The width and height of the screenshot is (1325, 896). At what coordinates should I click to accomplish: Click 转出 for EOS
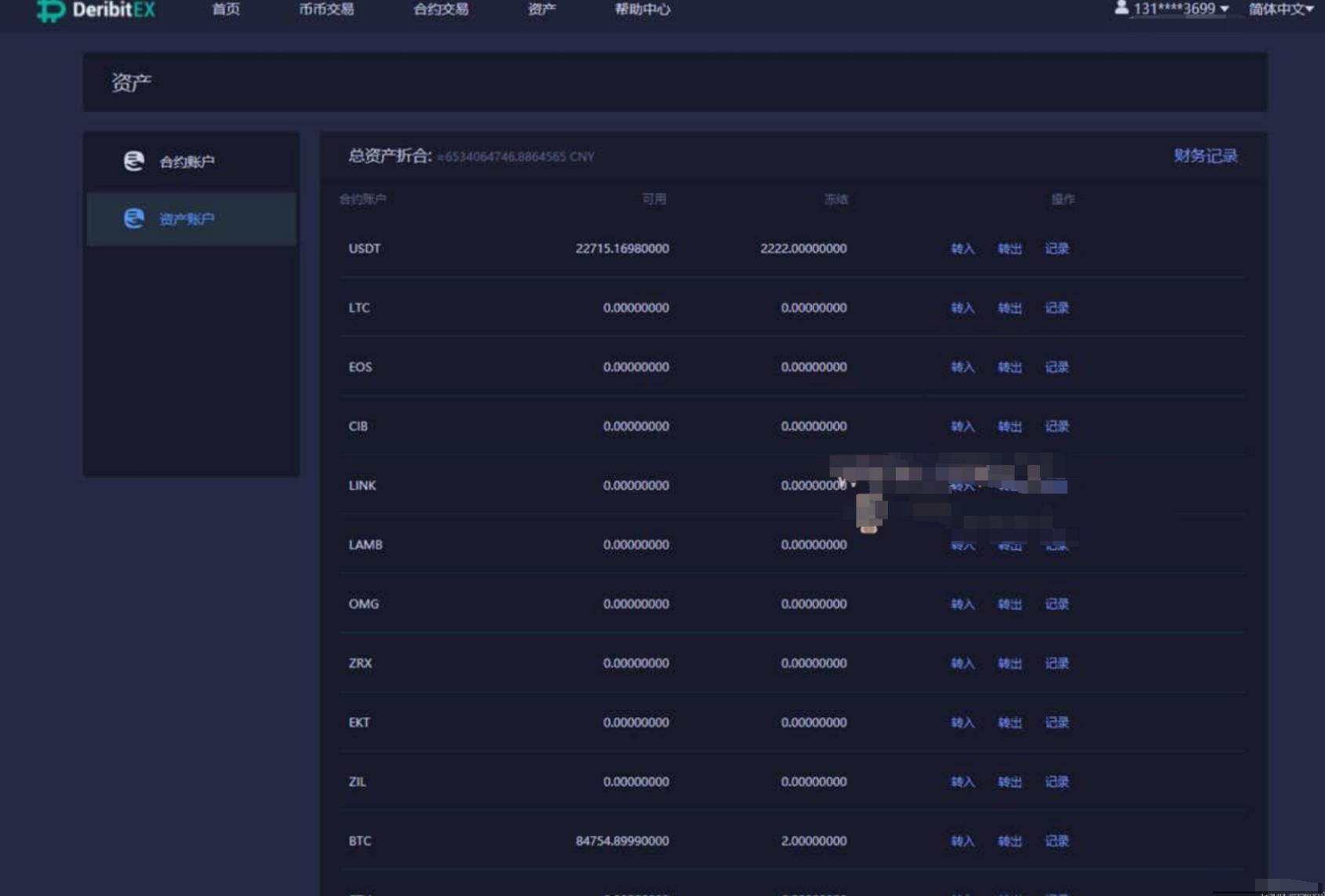1010,367
